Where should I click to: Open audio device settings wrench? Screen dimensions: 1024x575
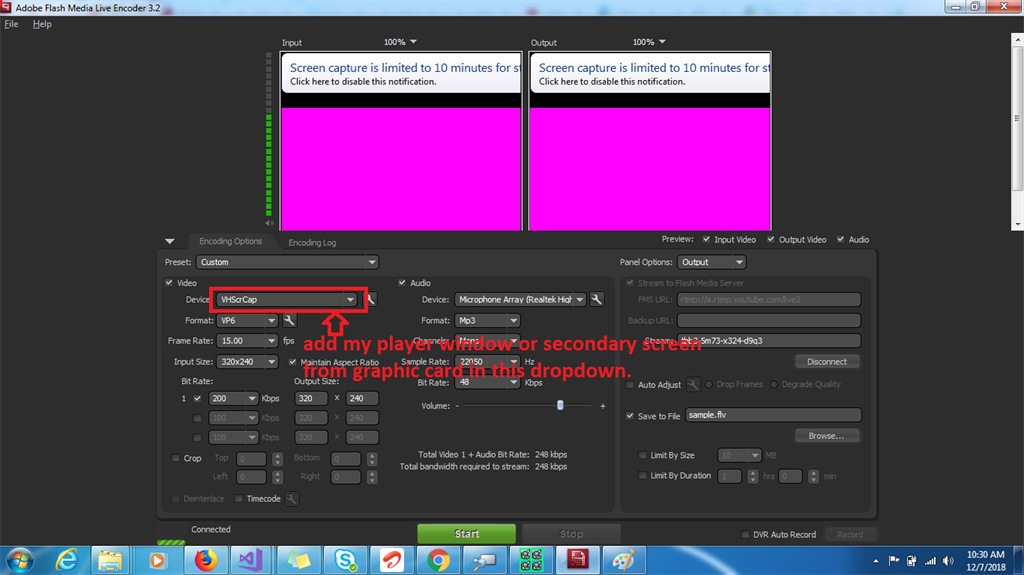[596, 299]
